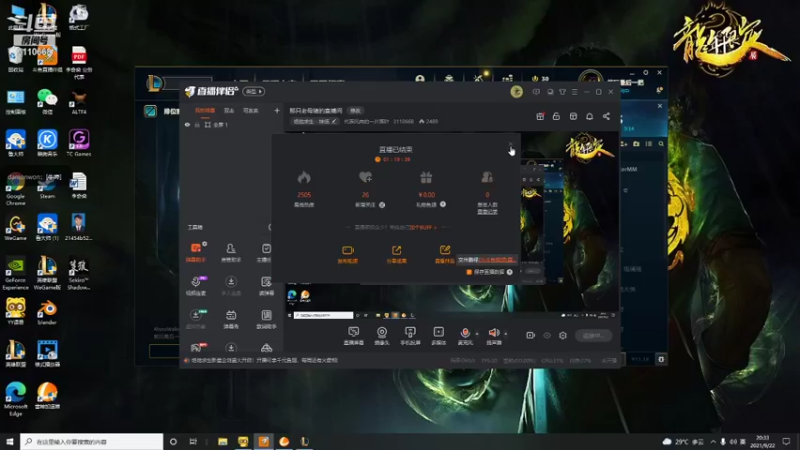Click the modify room title button
Image resolution: width=800 pixels, height=450 pixels.
pyautogui.click(x=355, y=110)
